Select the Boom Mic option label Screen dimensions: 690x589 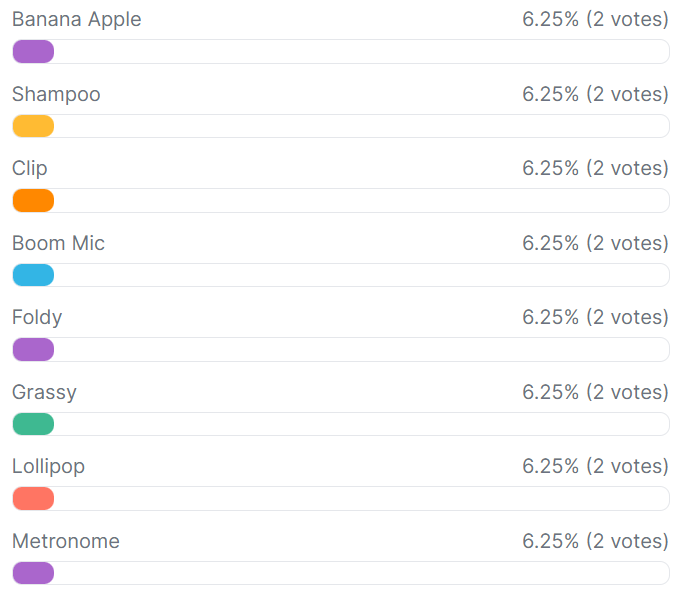[x=58, y=243]
